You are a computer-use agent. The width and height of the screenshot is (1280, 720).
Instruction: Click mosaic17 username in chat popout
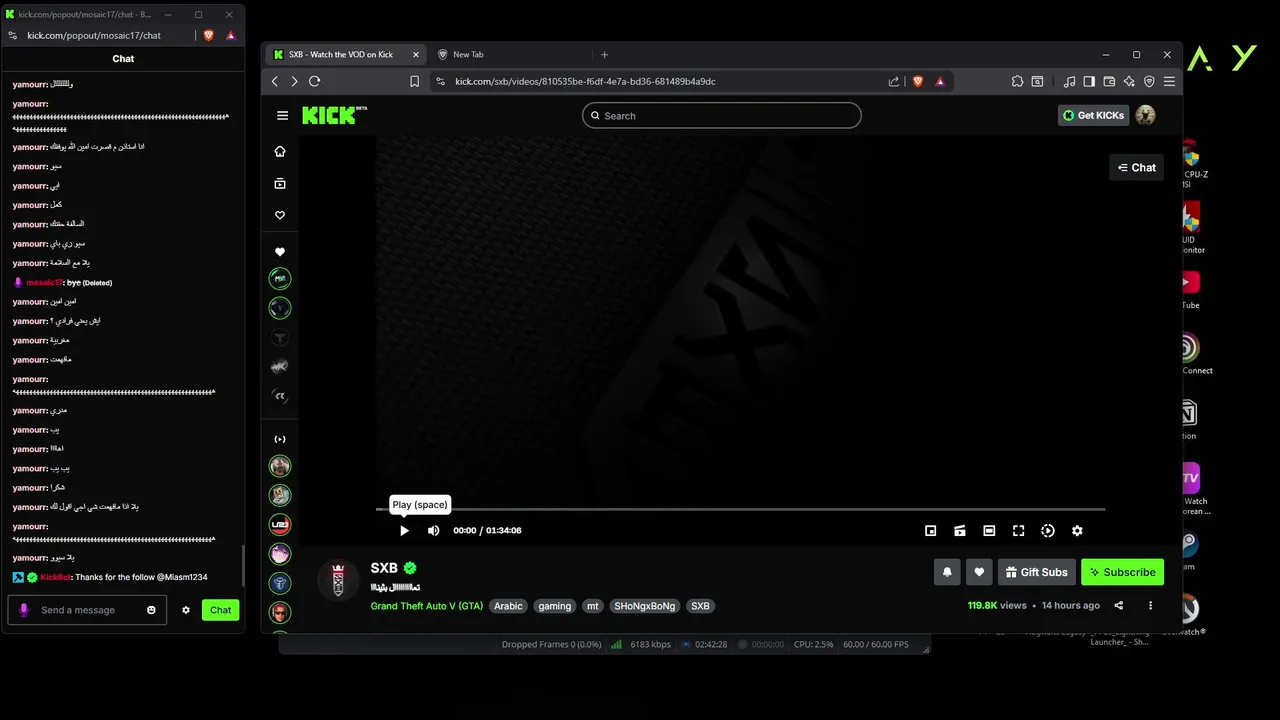tap(45, 283)
